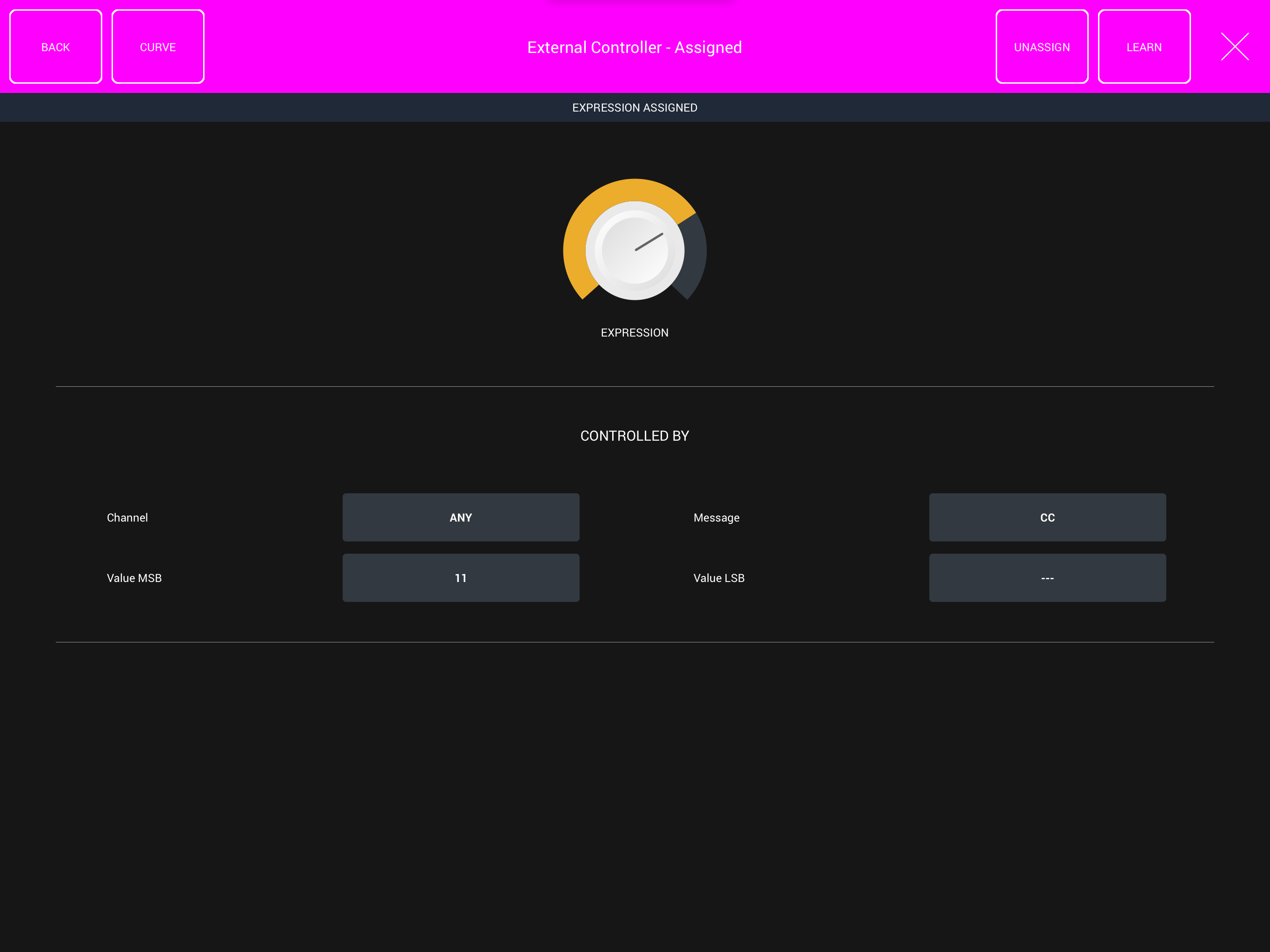This screenshot has width=1270, height=952.
Task: Open the Value LSB selector
Action: pos(1047,578)
